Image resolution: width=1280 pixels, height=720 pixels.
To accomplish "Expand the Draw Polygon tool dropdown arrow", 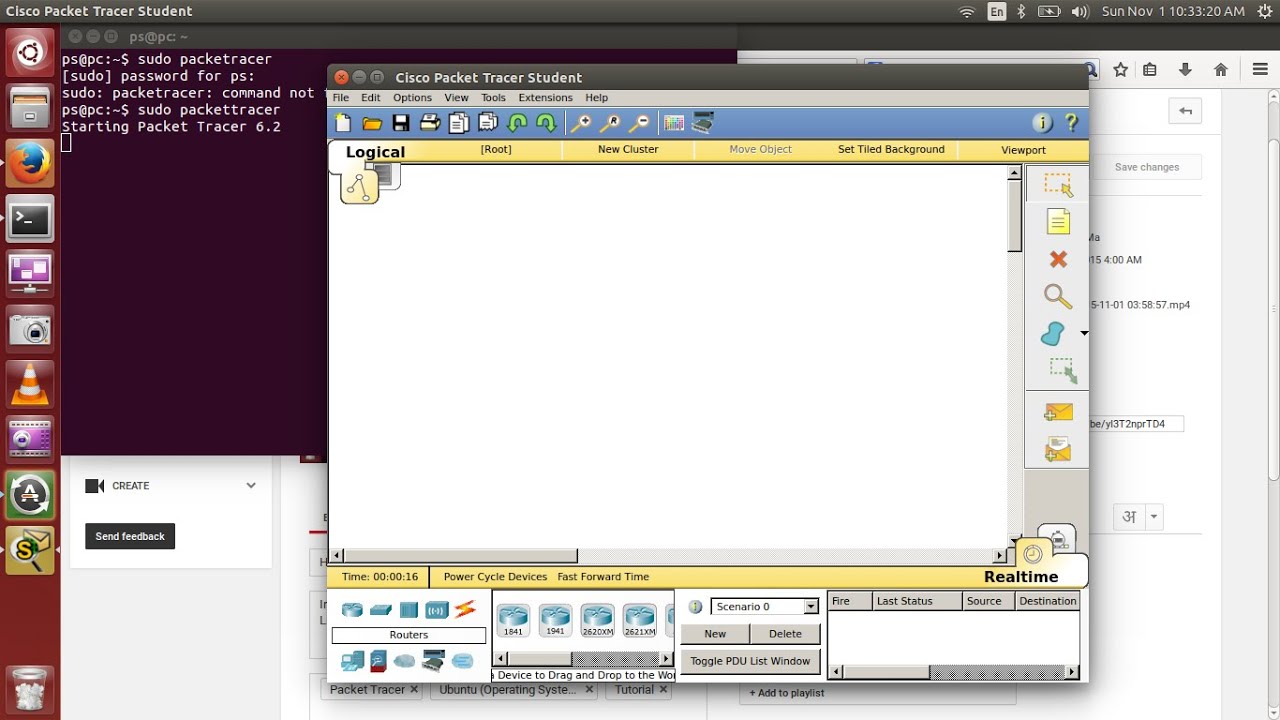I will (1083, 334).
